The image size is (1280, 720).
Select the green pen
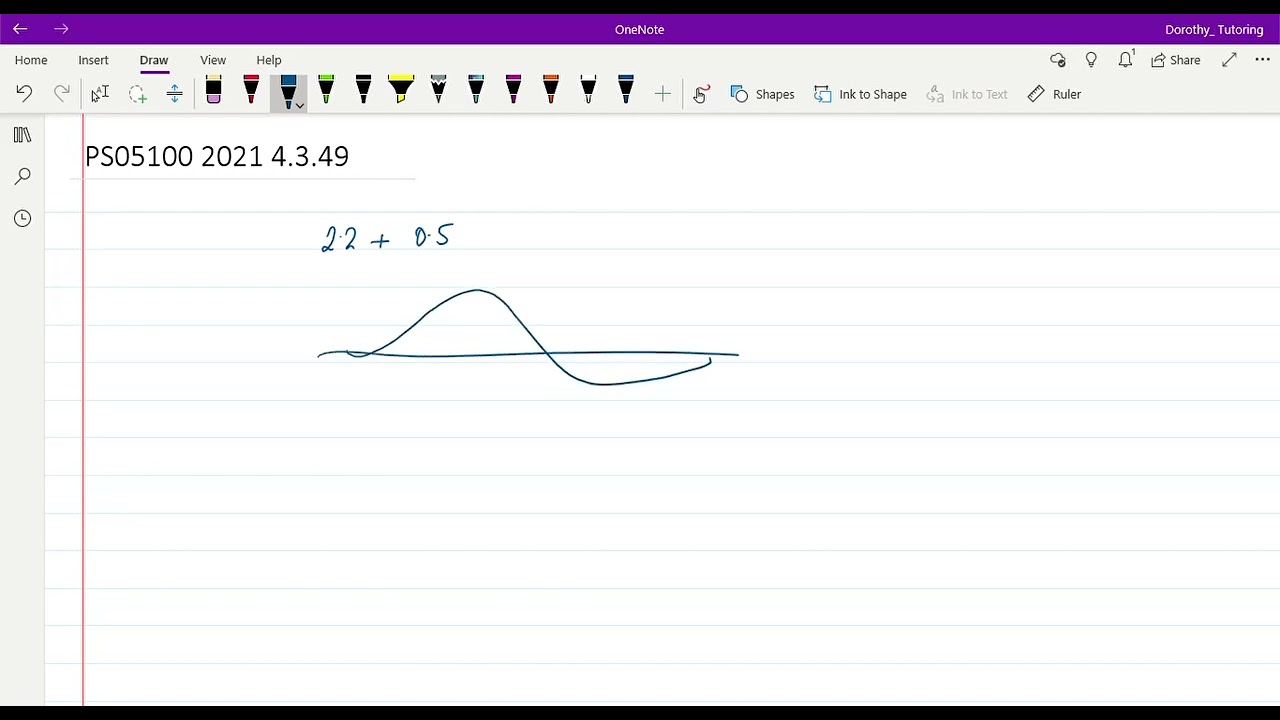coord(326,91)
